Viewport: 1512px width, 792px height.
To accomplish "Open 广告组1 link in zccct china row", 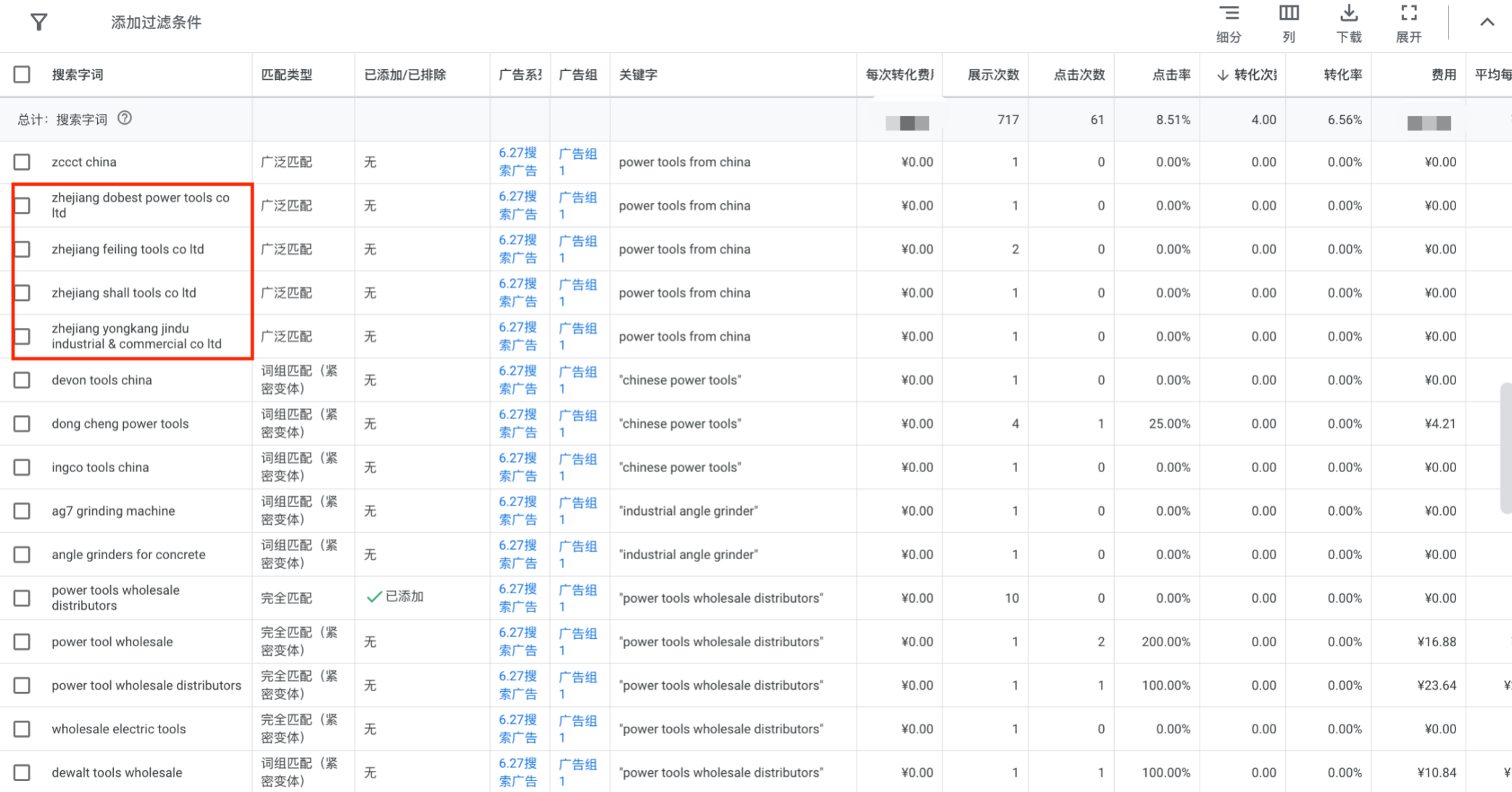I will [578, 162].
